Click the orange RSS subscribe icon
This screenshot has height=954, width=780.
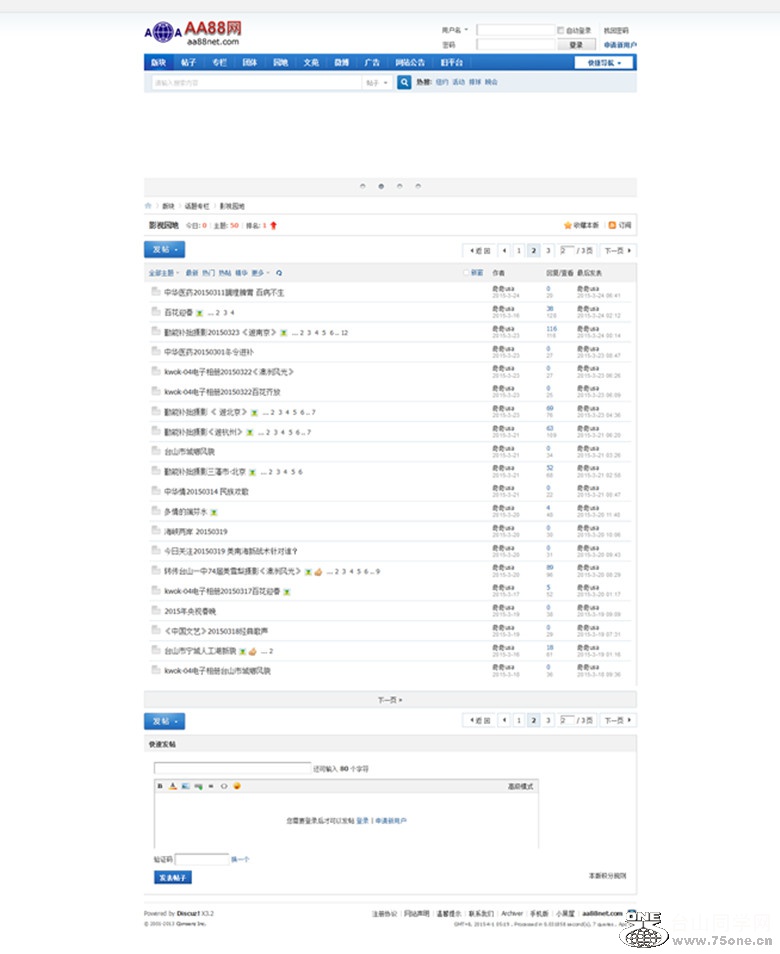point(613,225)
